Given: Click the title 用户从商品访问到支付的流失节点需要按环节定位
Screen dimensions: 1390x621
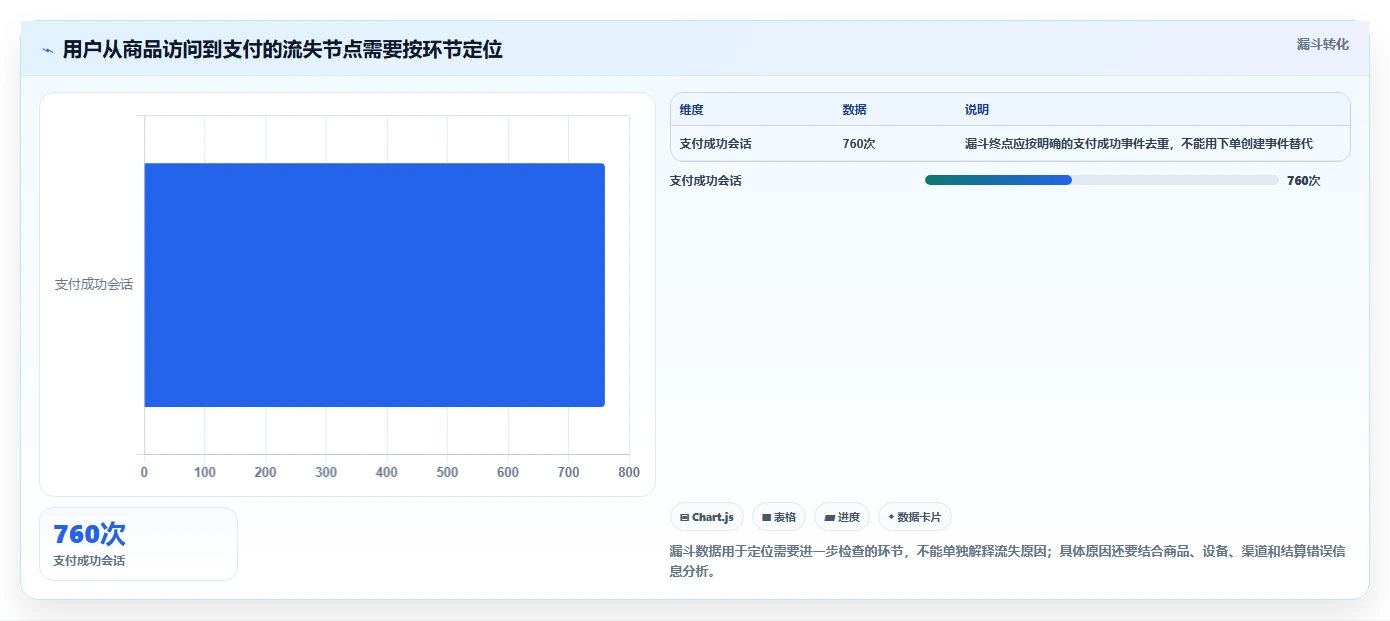Looking at the screenshot, I should [283, 50].
